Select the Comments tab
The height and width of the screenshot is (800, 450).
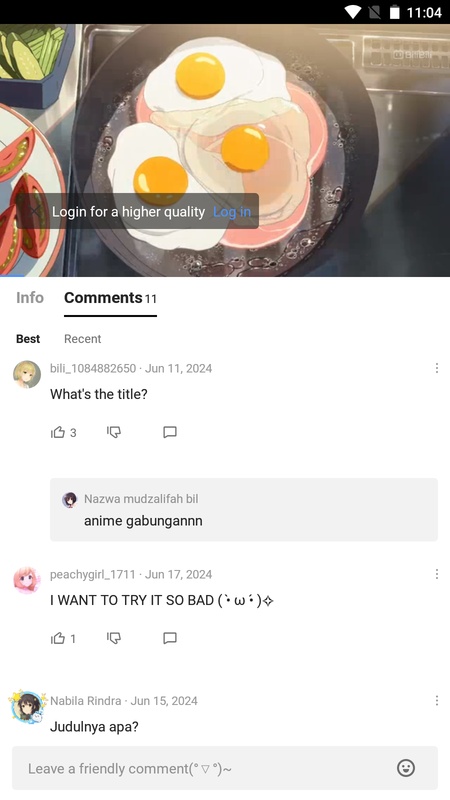click(110, 298)
